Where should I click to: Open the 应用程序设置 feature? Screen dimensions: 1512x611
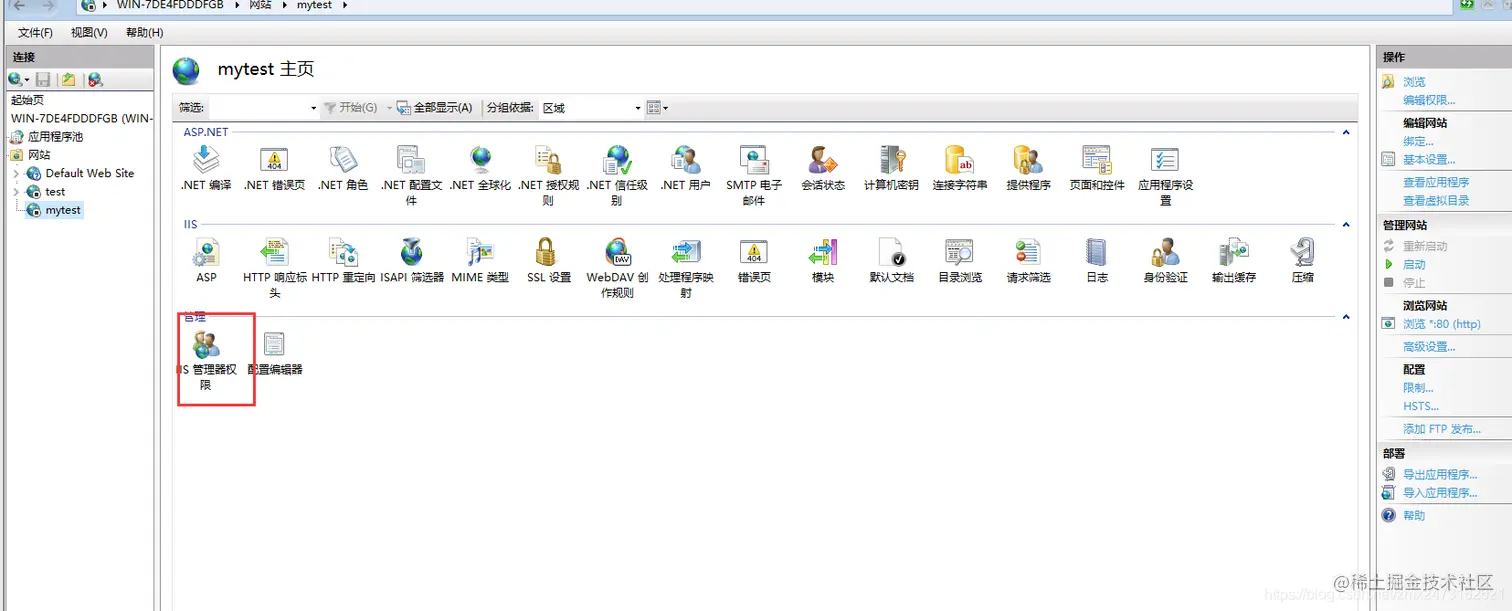tap(1165, 175)
